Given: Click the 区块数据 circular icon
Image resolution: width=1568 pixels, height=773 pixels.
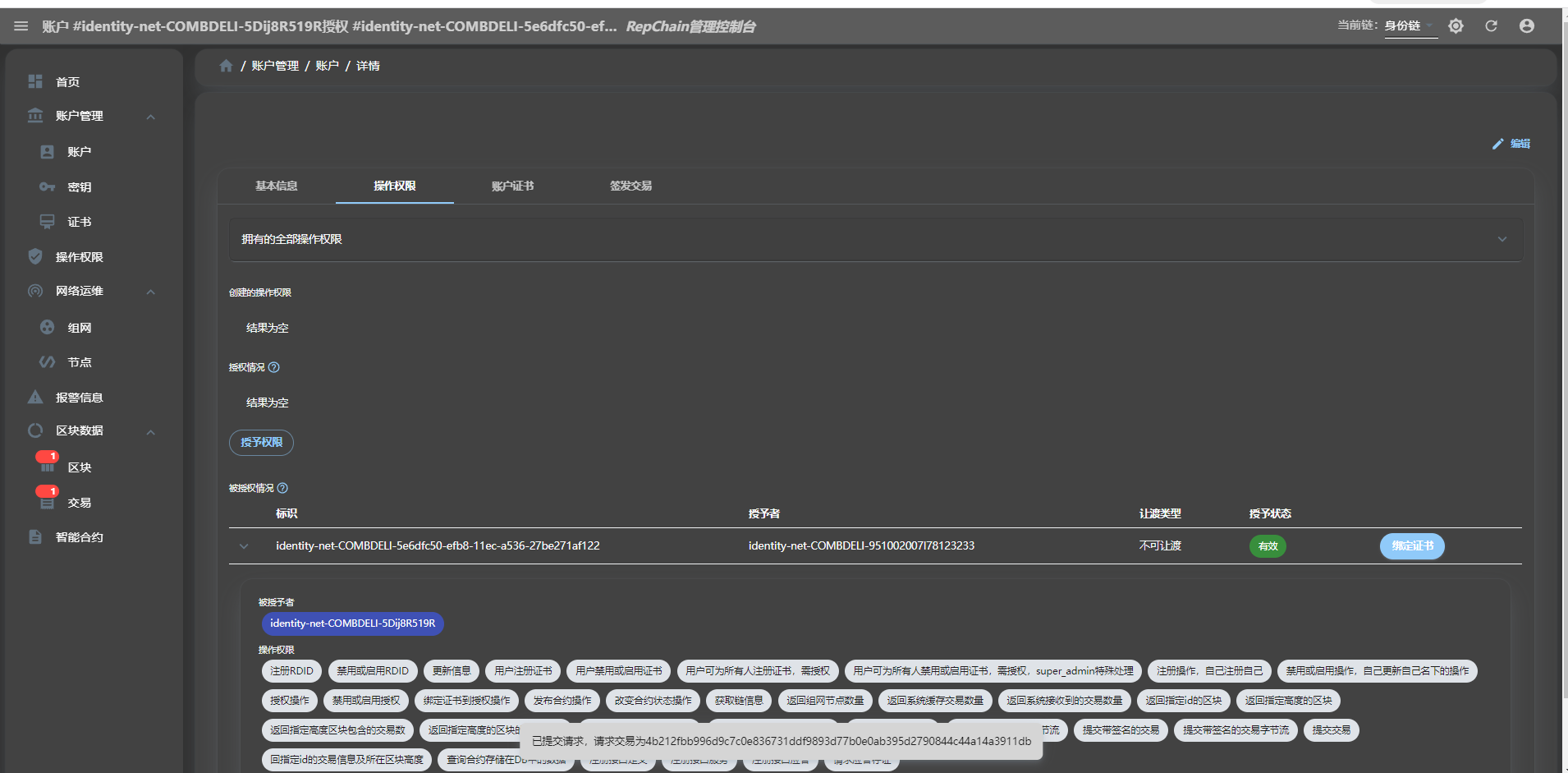Looking at the screenshot, I should tap(35, 430).
